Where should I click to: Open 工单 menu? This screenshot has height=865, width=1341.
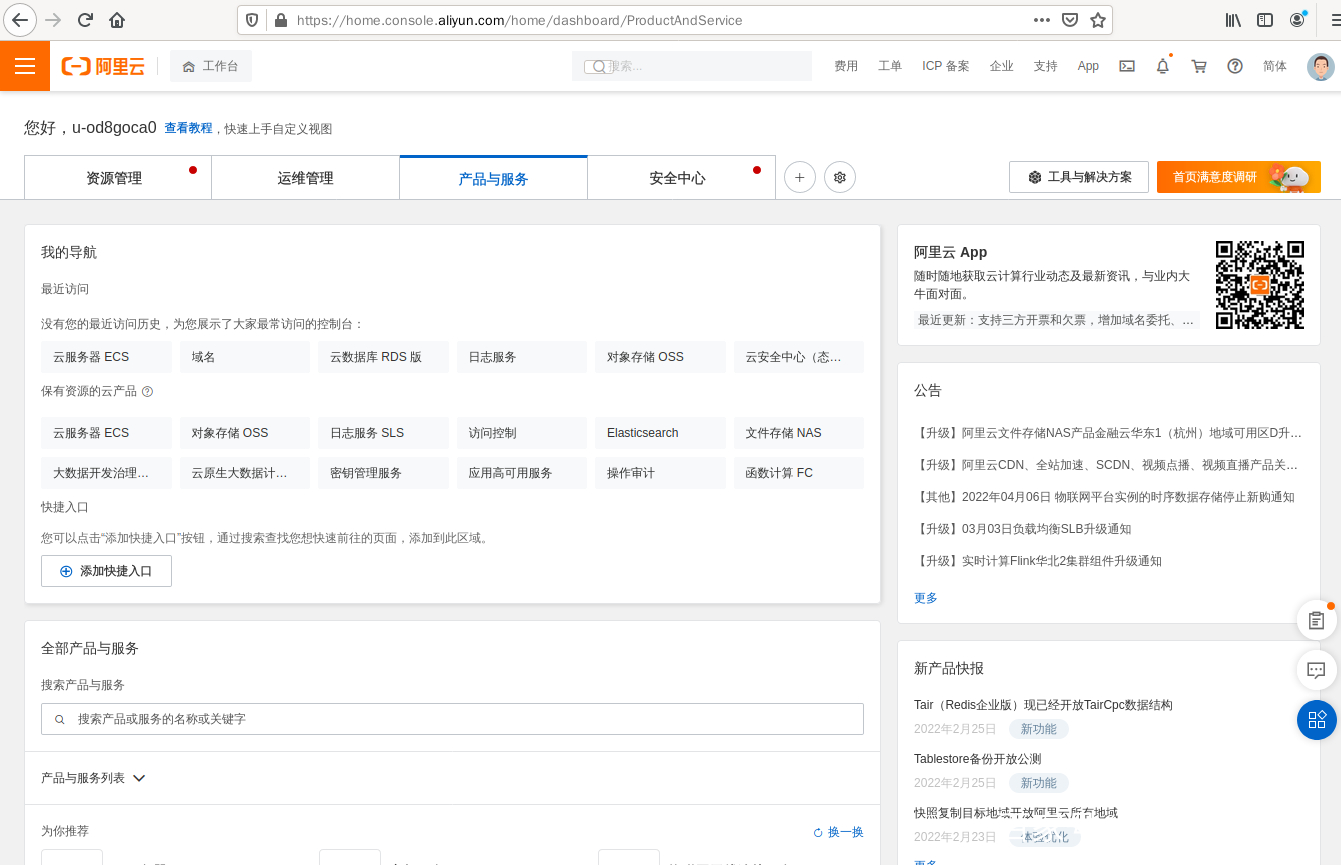click(x=890, y=66)
